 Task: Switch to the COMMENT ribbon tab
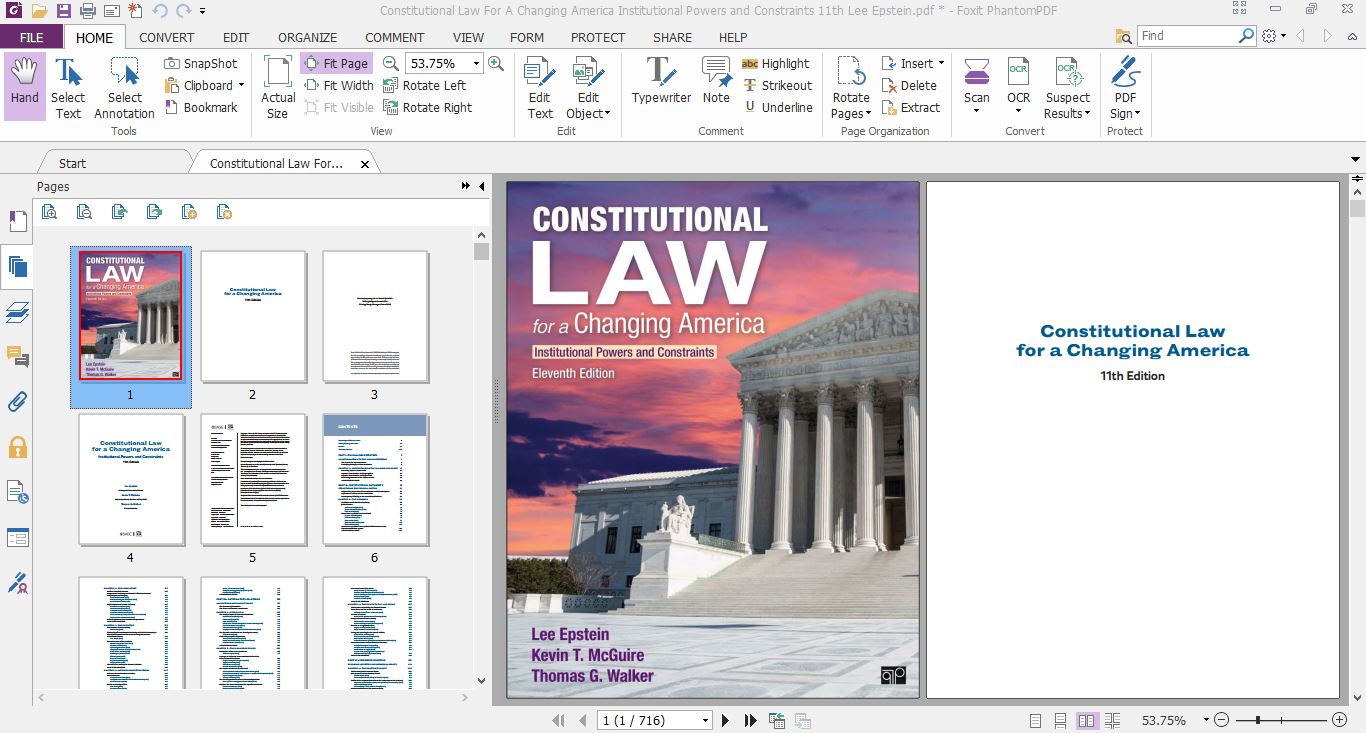(394, 37)
